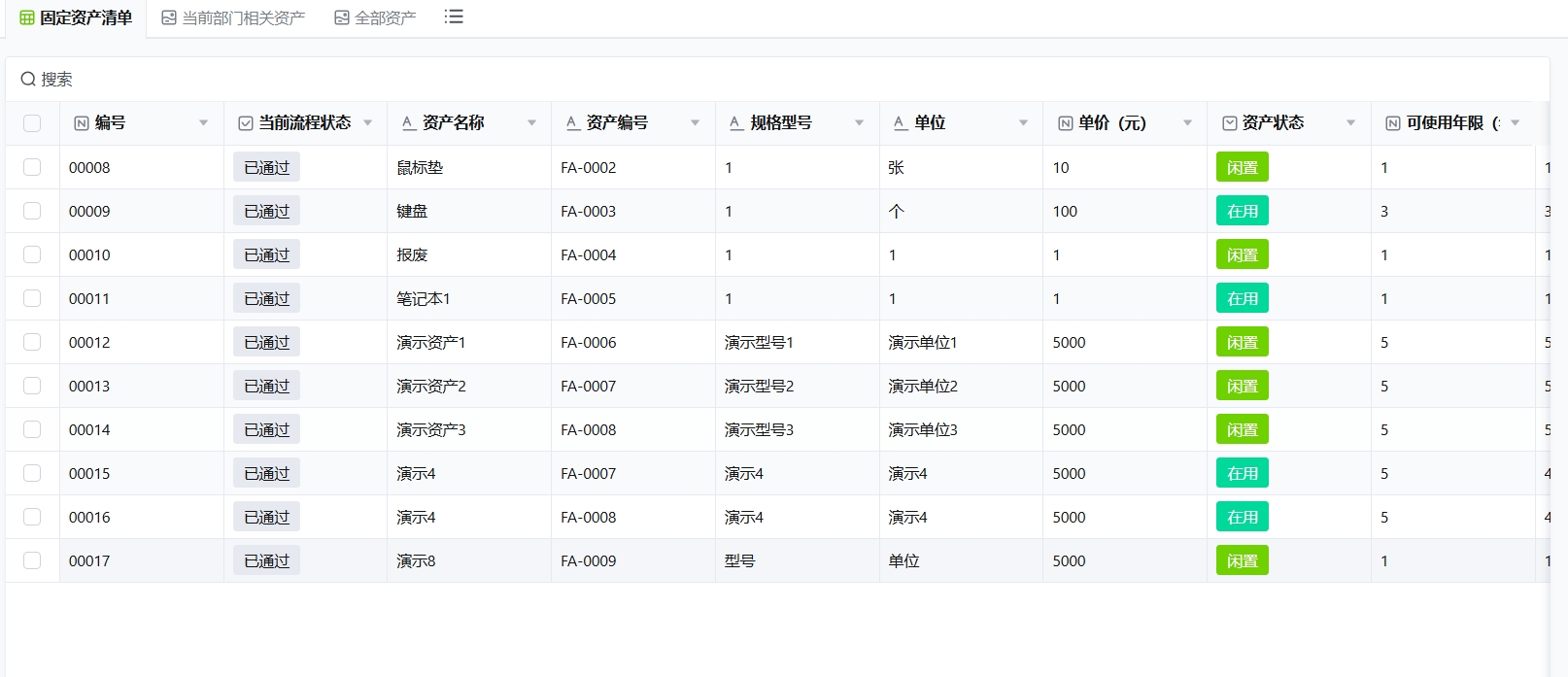Click the green 闲置 tag for 鼠标垫
The image size is (1568, 677).
pyautogui.click(x=1242, y=167)
